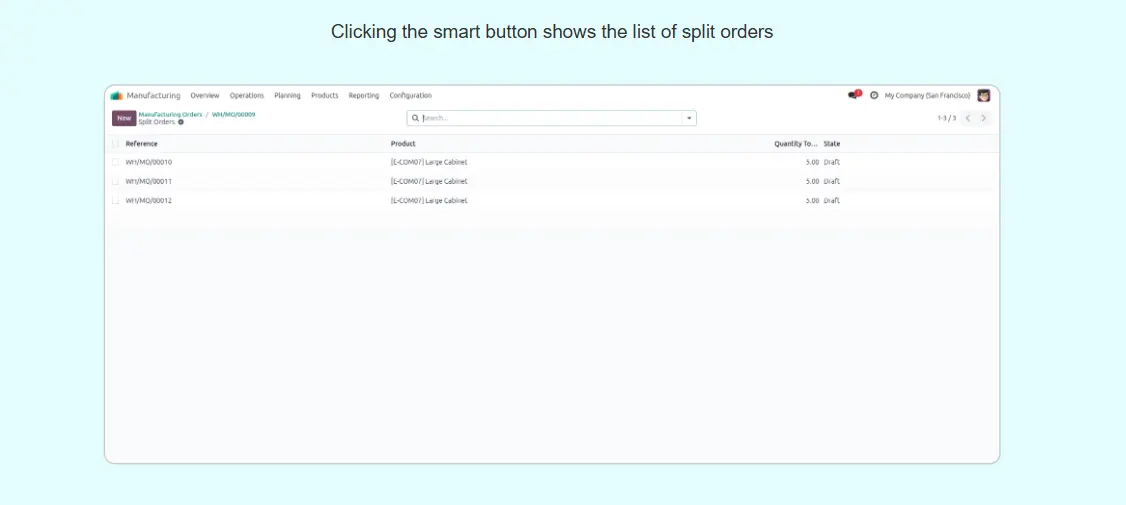Click the search magnifier icon
1126x505 pixels.
(416, 118)
